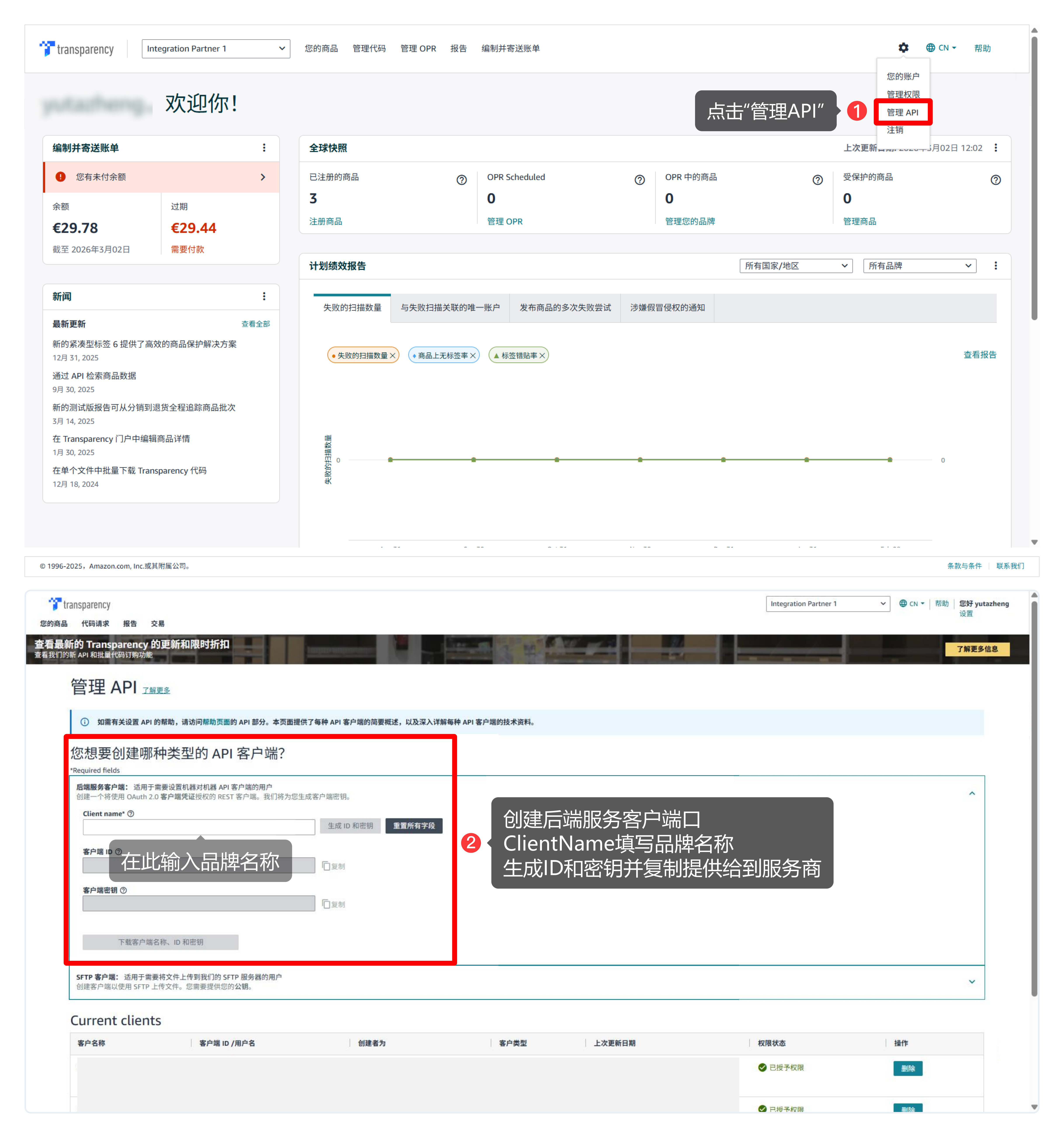
Task: Open kebab menu of 编制并寄送账单 card
Action: click(264, 148)
